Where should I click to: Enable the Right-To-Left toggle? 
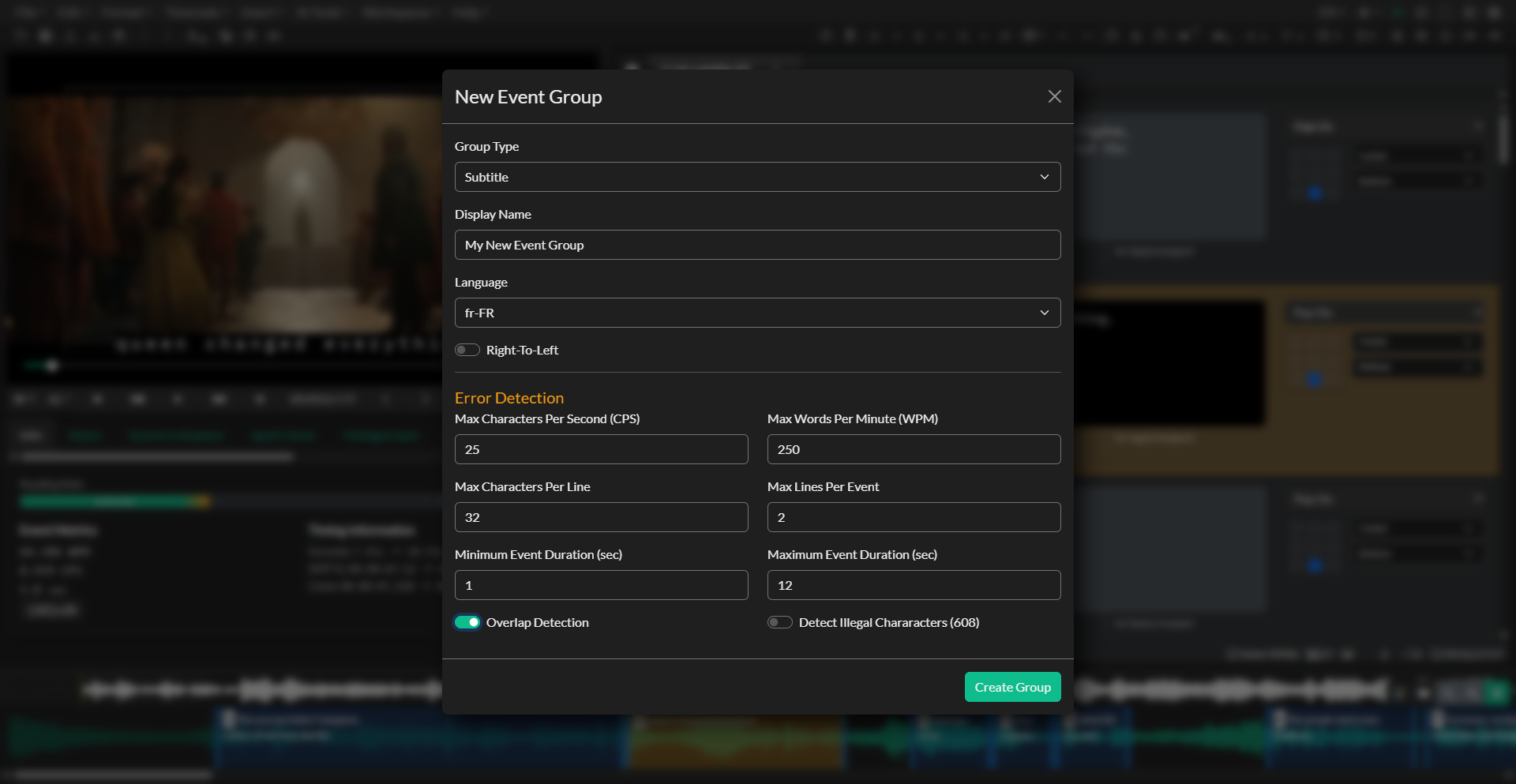467,350
